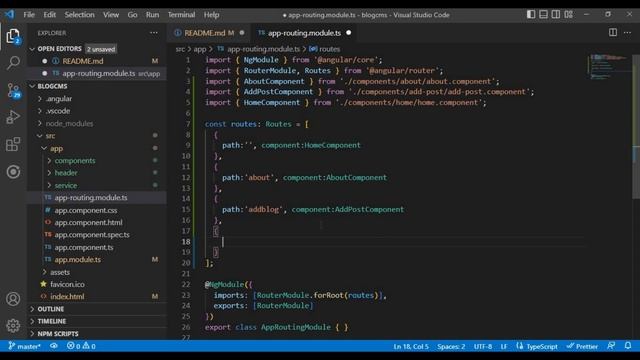This screenshot has height=360, width=640.
Task: Open the Manage gear icon
Action: pos(13,325)
